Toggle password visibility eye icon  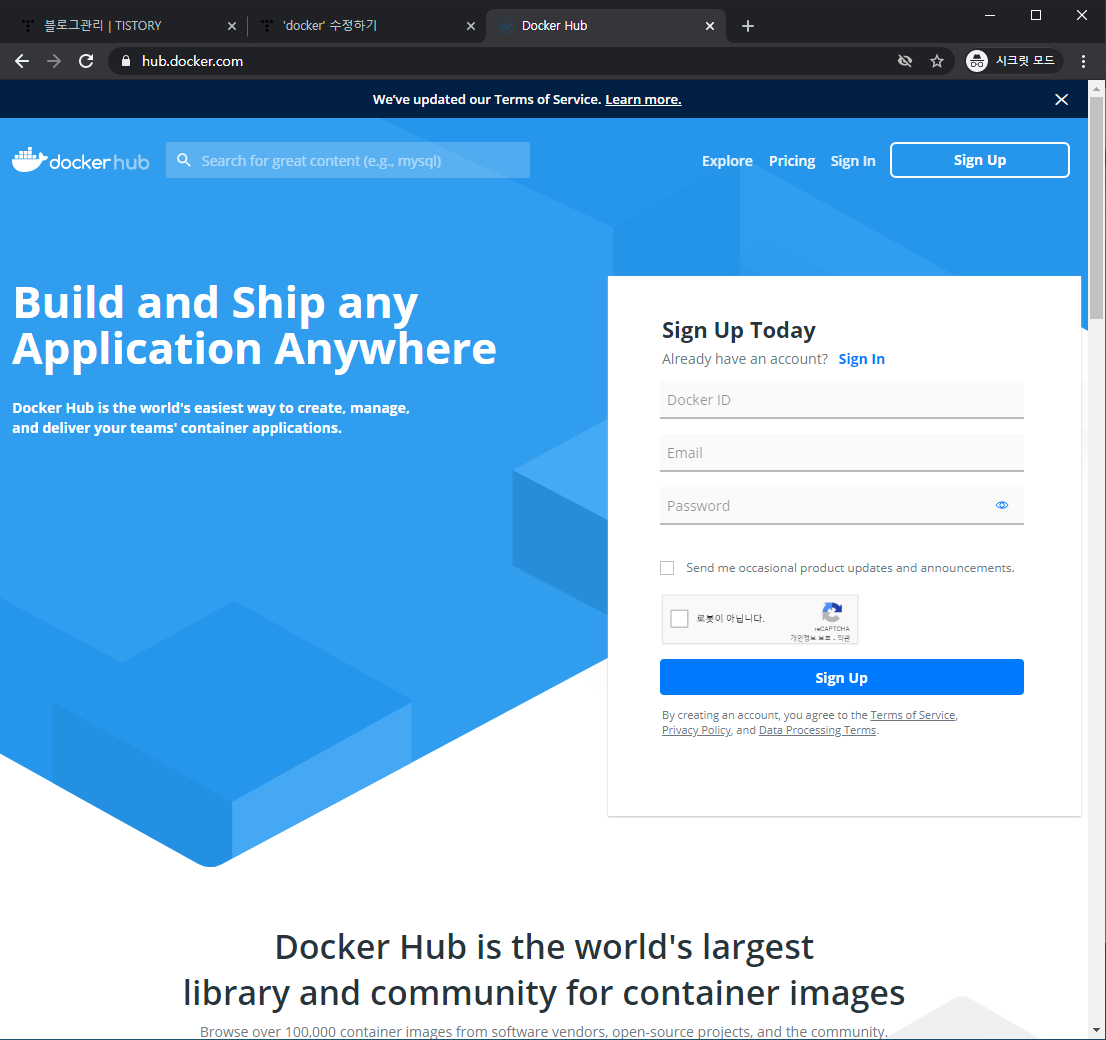[1002, 505]
